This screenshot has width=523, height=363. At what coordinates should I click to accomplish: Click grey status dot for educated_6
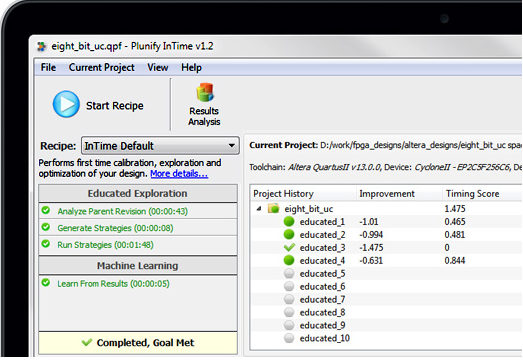point(289,286)
